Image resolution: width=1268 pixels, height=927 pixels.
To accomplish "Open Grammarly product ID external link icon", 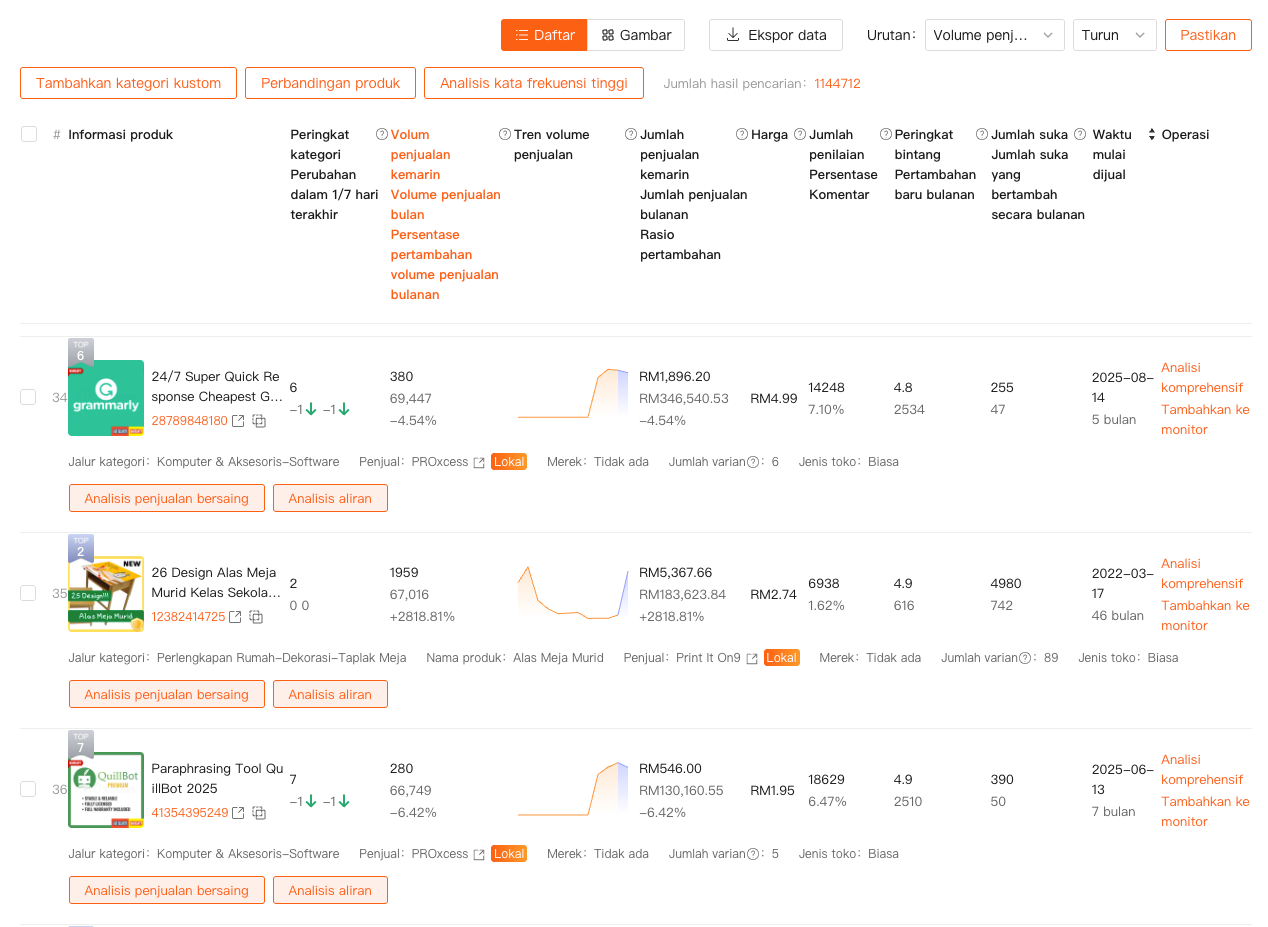I will click(x=238, y=421).
